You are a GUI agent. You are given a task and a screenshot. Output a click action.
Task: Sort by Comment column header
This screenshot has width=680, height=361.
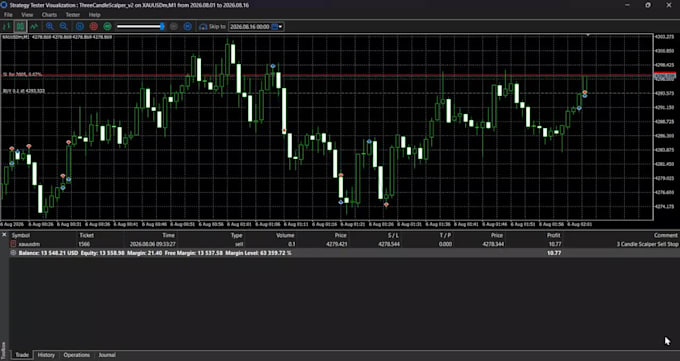coord(666,235)
